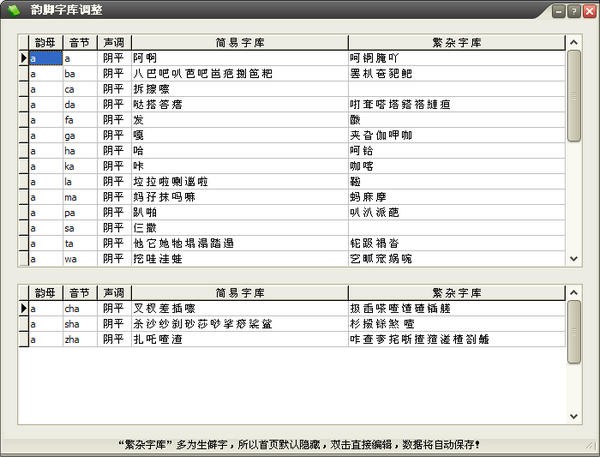Click 繁杂字库 header in upper table
The height and width of the screenshot is (457, 600).
457,42
